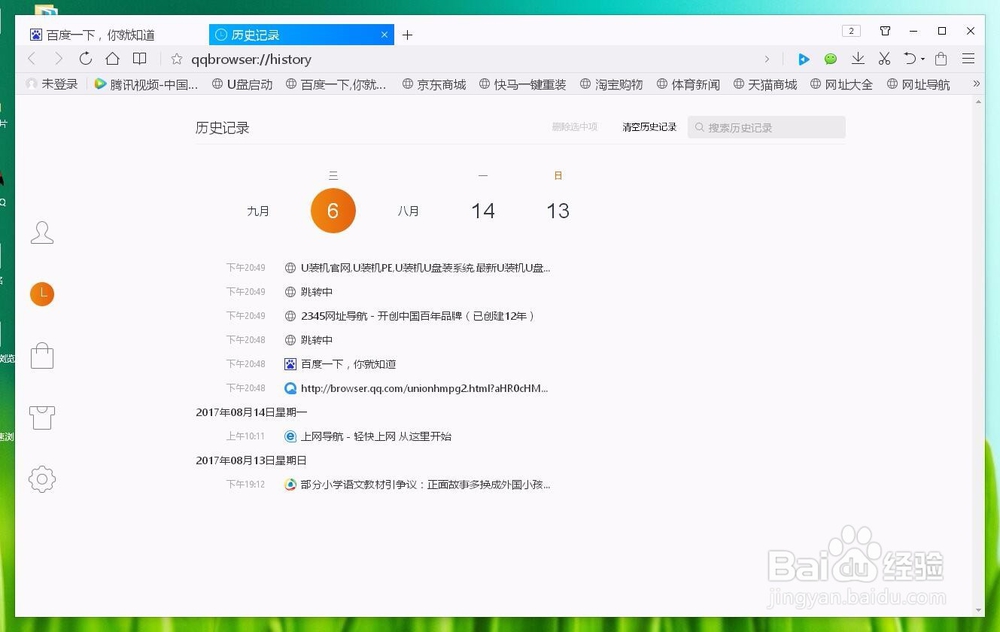1000x632 pixels.
Task: Open the user profile icon in sidebar
Action: [x=42, y=232]
